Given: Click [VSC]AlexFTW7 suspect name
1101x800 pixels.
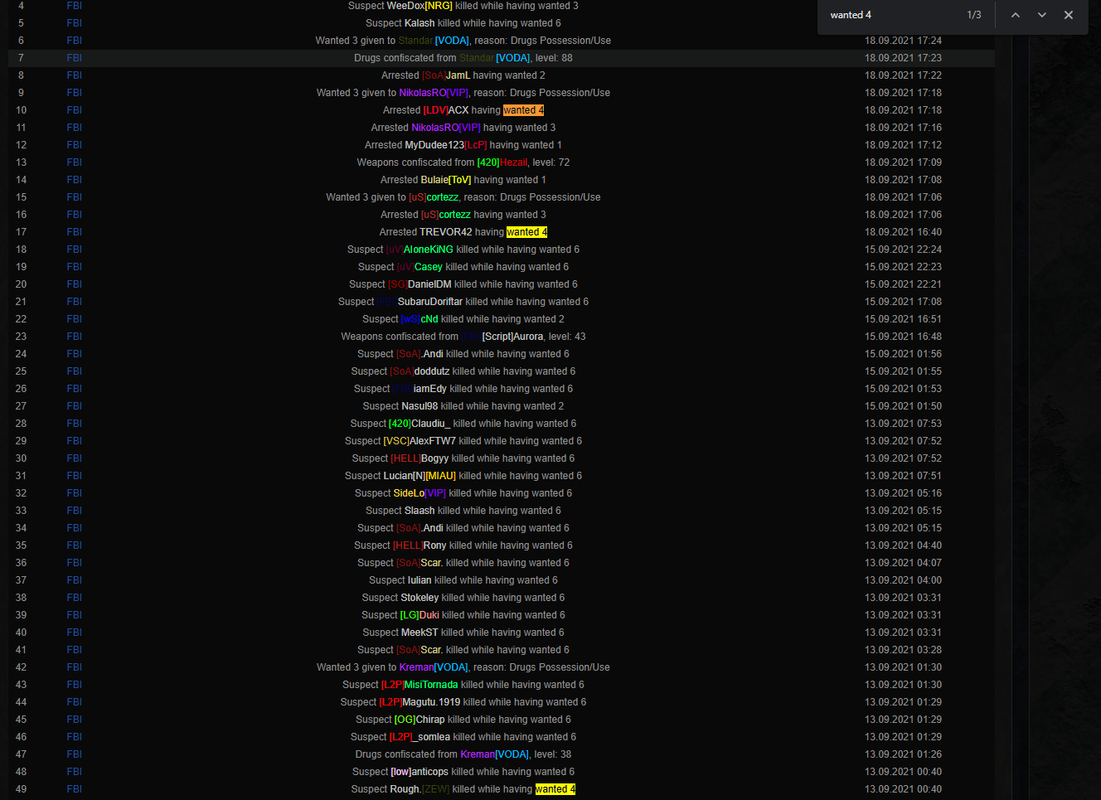Looking at the screenshot, I should 420,441.
